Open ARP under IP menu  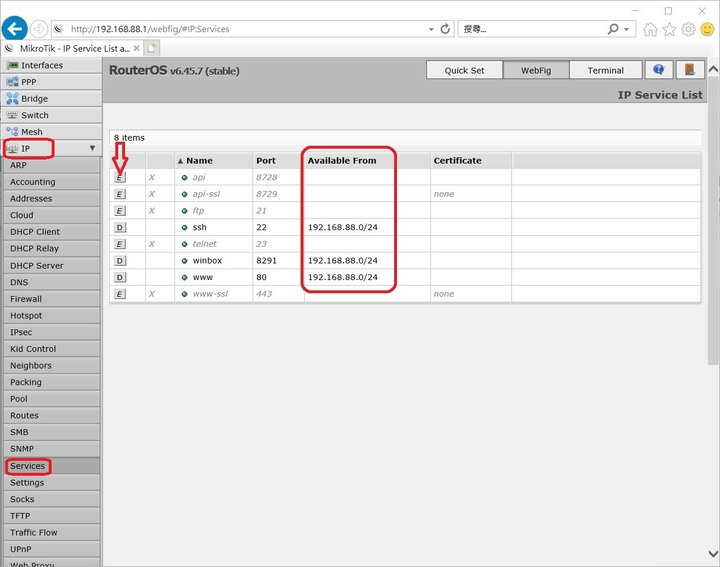click(51, 165)
